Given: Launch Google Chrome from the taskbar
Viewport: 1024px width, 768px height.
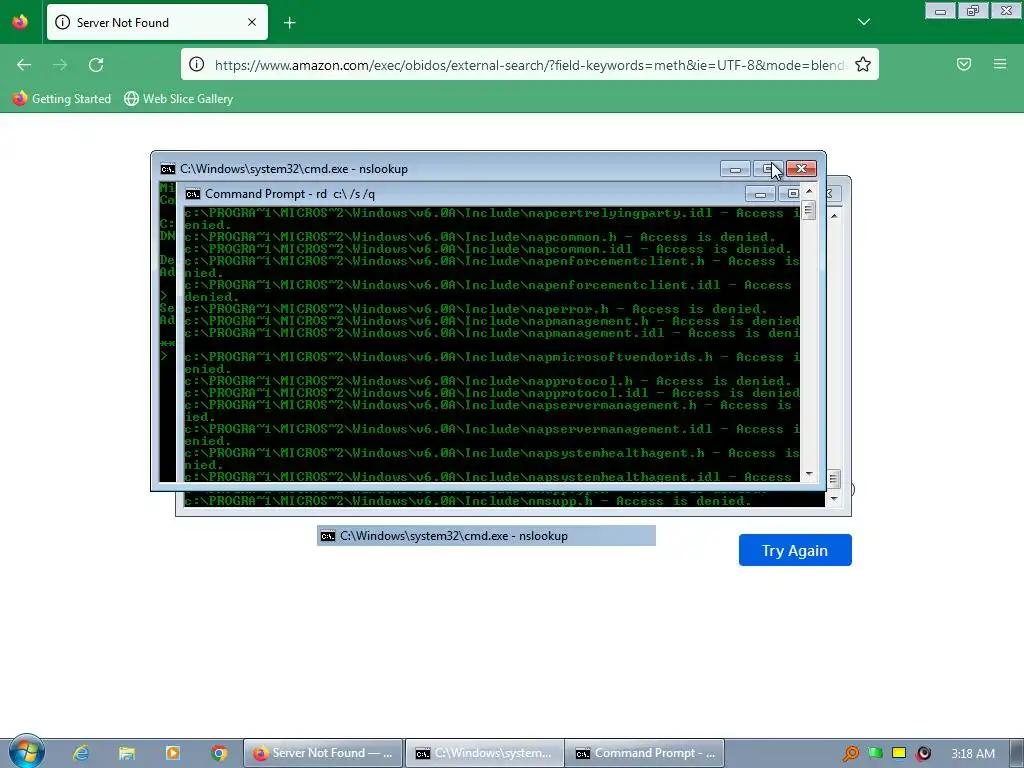Looking at the screenshot, I should [x=219, y=753].
